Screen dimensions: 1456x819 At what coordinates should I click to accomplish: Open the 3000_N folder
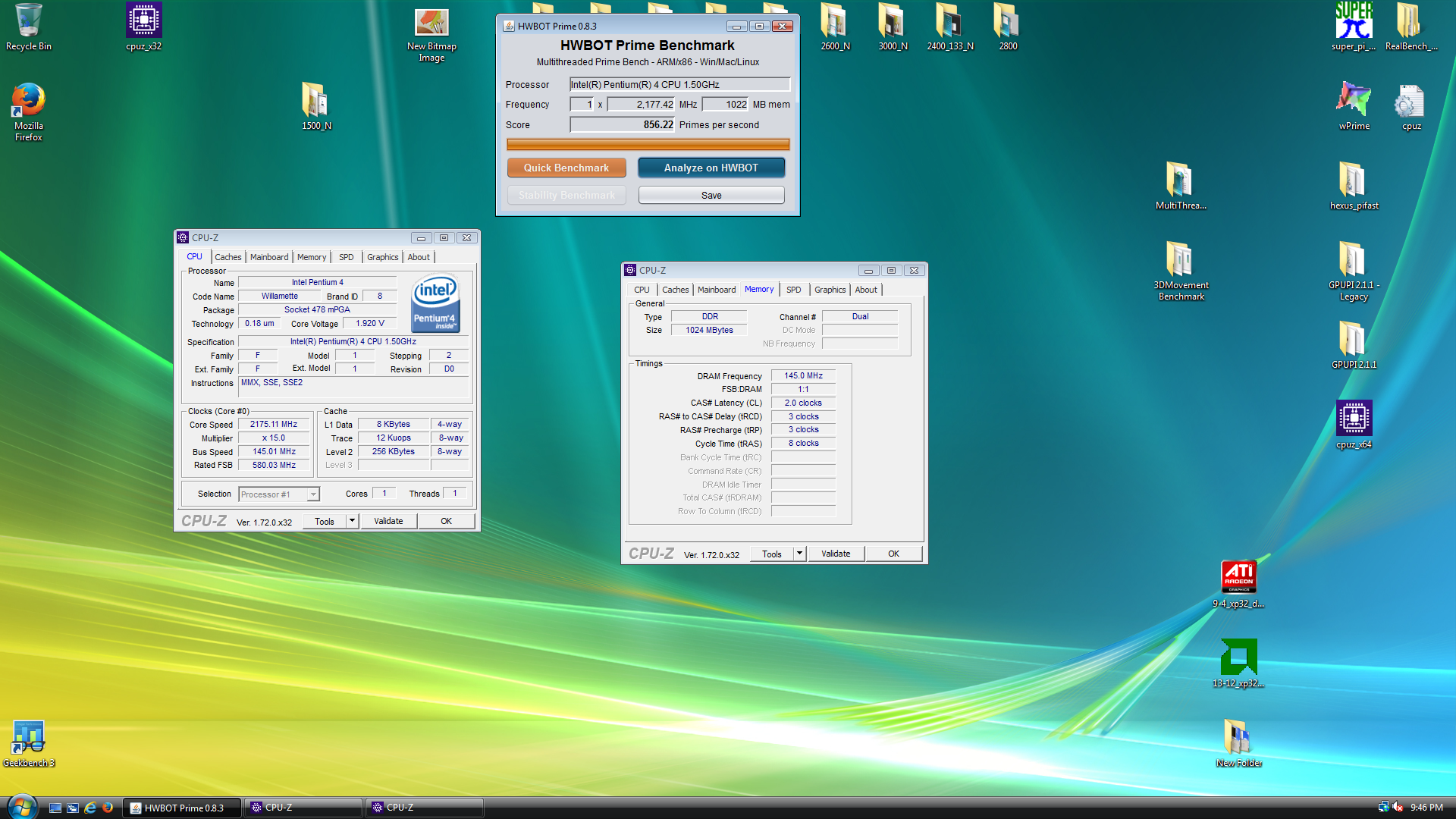(893, 27)
